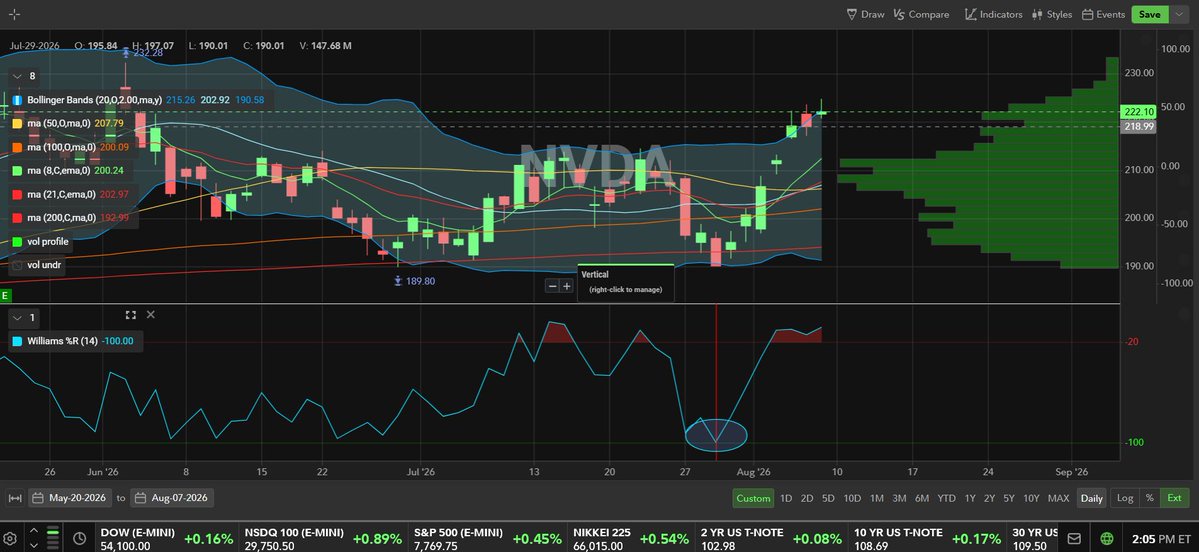Select the 1Y time range

pos(970,498)
